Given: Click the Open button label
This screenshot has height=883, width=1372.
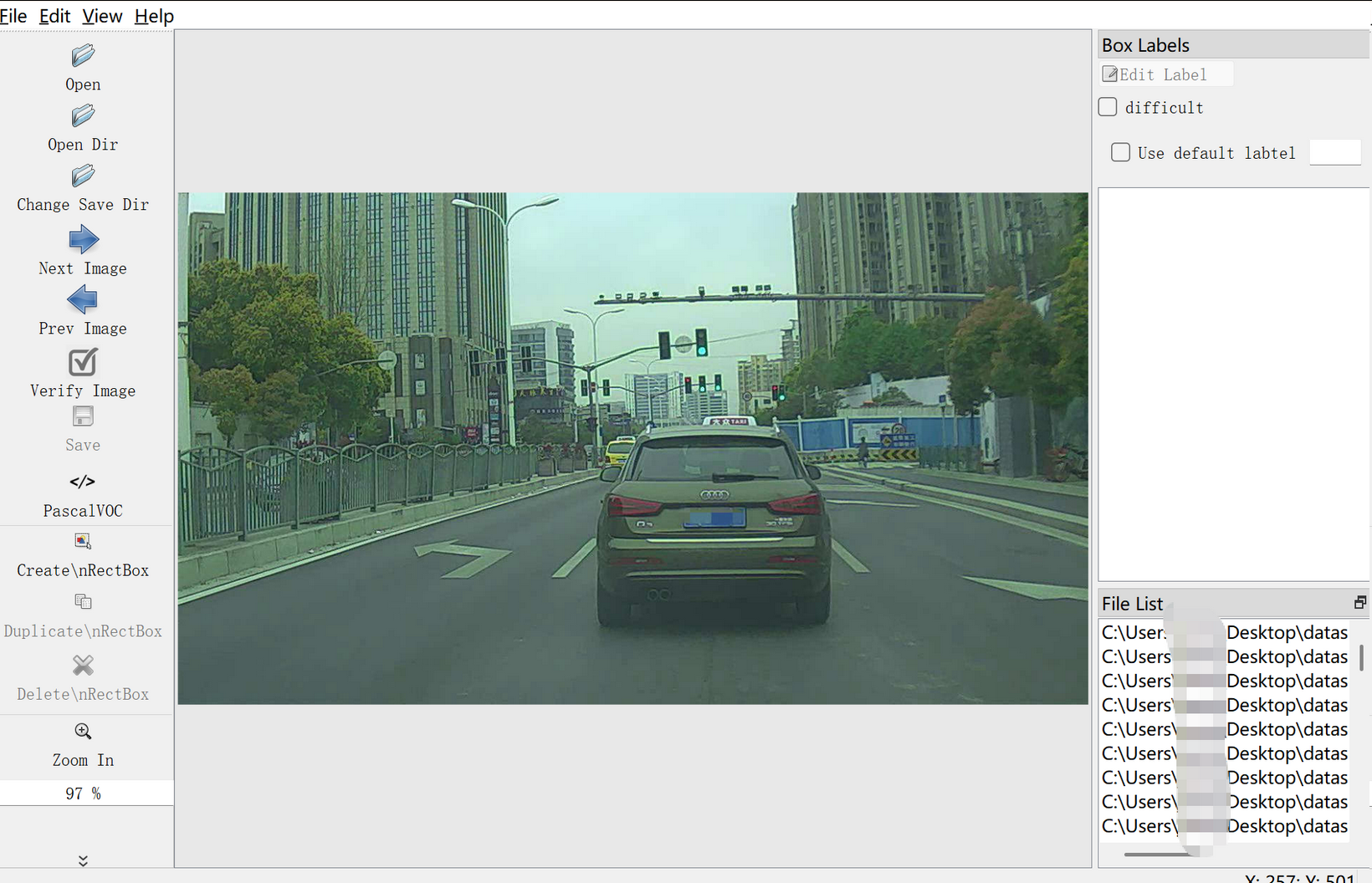Looking at the screenshot, I should click(83, 84).
